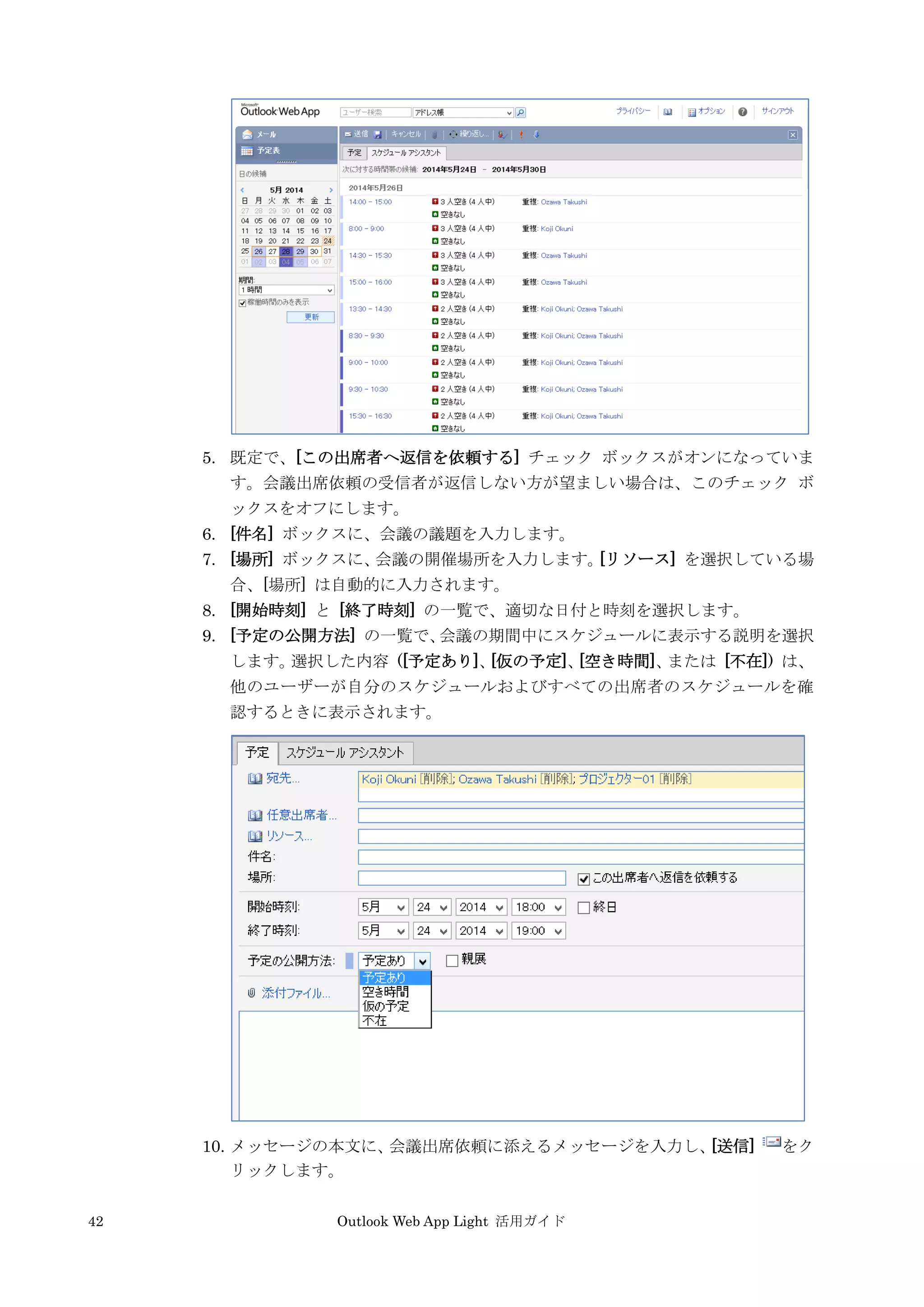This screenshot has height=1307, width=924.
Task: Set low importance with blue arrow icon
Action: (x=536, y=135)
